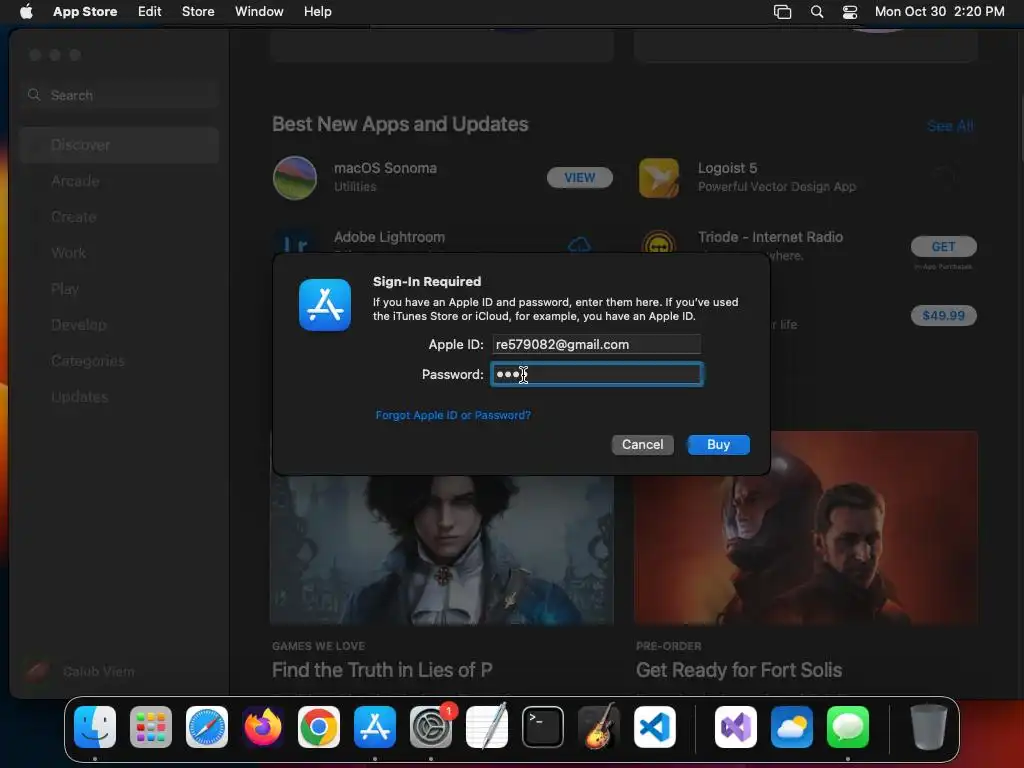Click the search magnifier icon in the sidebar

click(x=34, y=95)
